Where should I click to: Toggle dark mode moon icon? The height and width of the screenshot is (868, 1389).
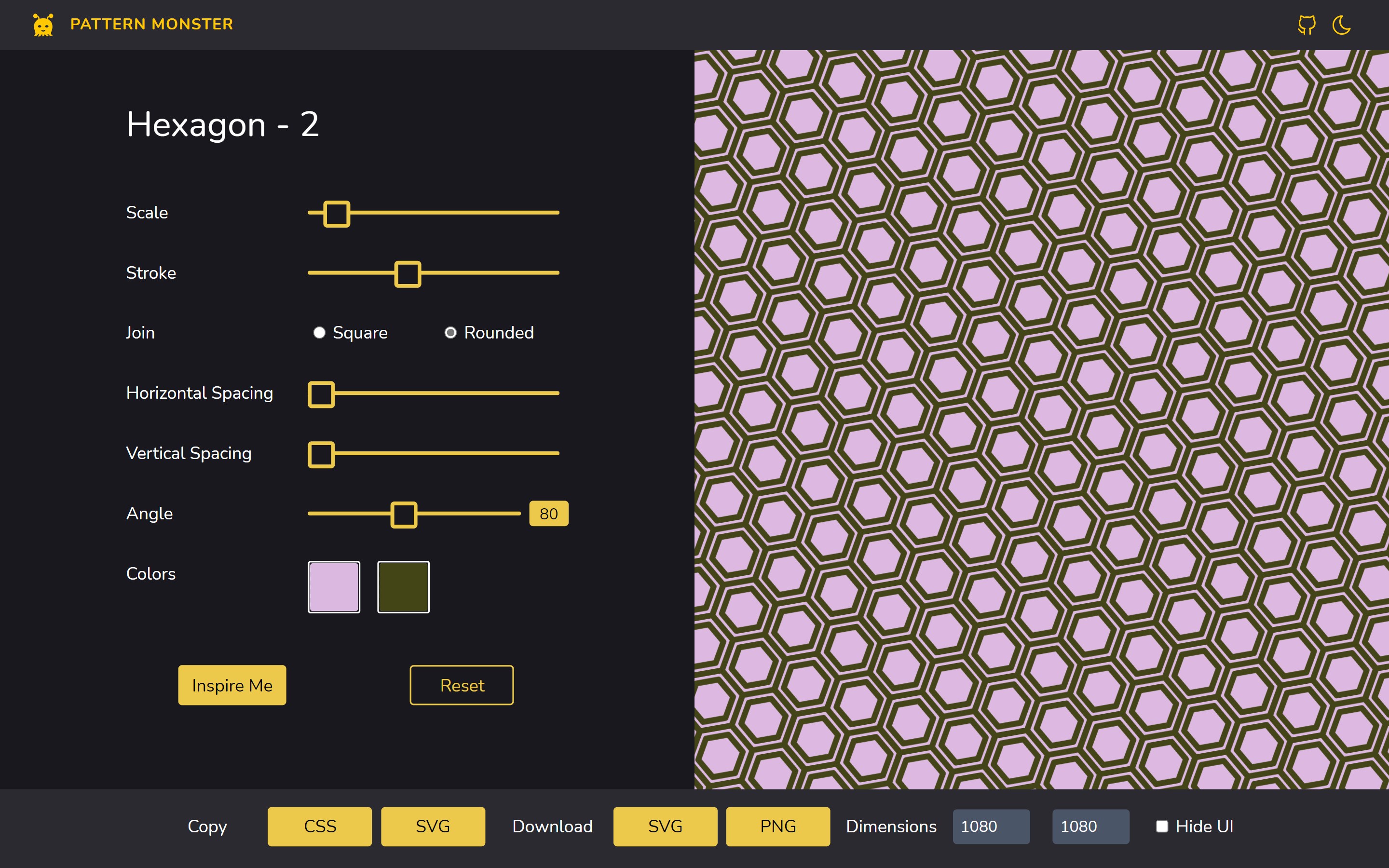coord(1341,25)
